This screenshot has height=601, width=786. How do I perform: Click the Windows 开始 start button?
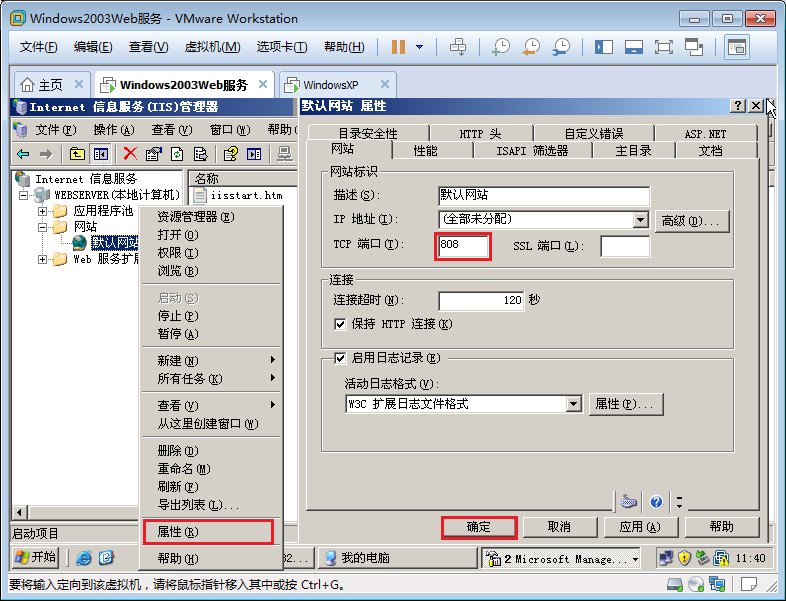(x=35, y=557)
